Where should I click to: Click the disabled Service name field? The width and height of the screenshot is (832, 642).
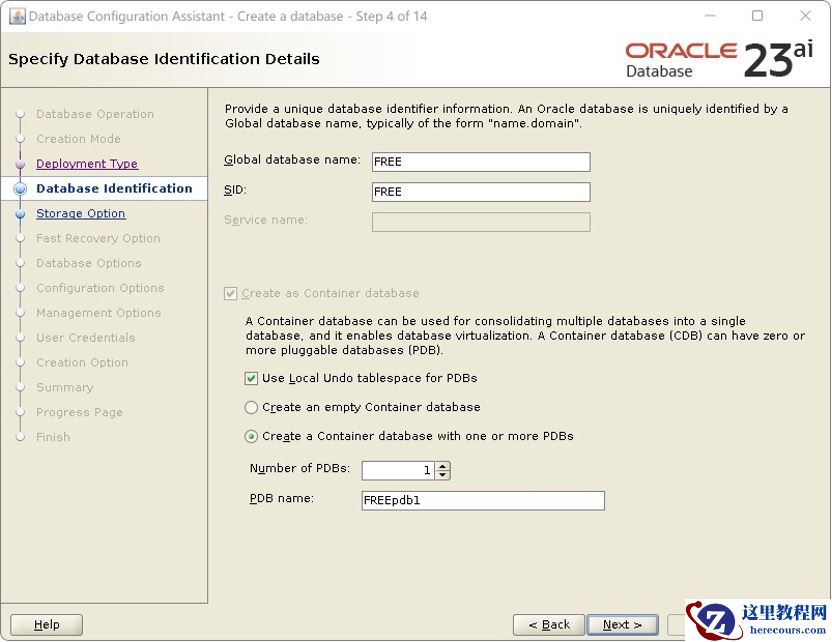(x=481, y=222)
